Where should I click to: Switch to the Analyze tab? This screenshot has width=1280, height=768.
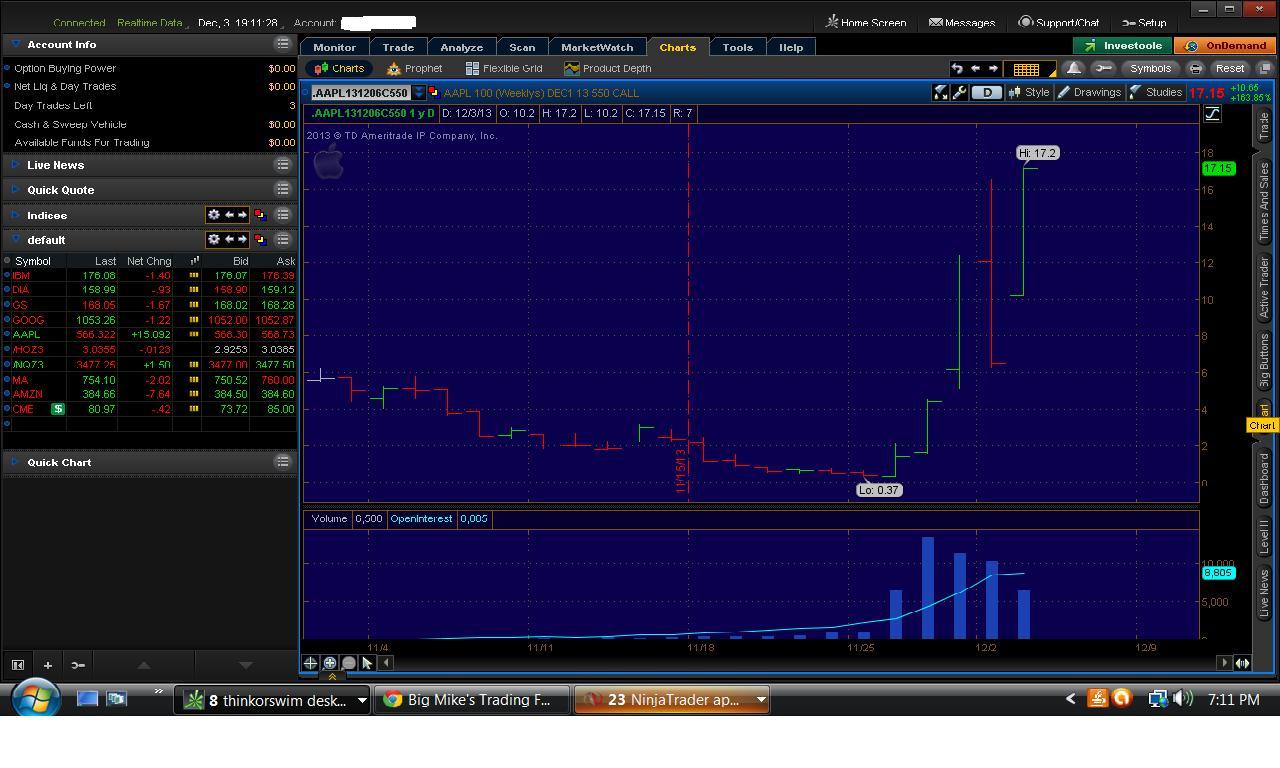pos(462,47)
